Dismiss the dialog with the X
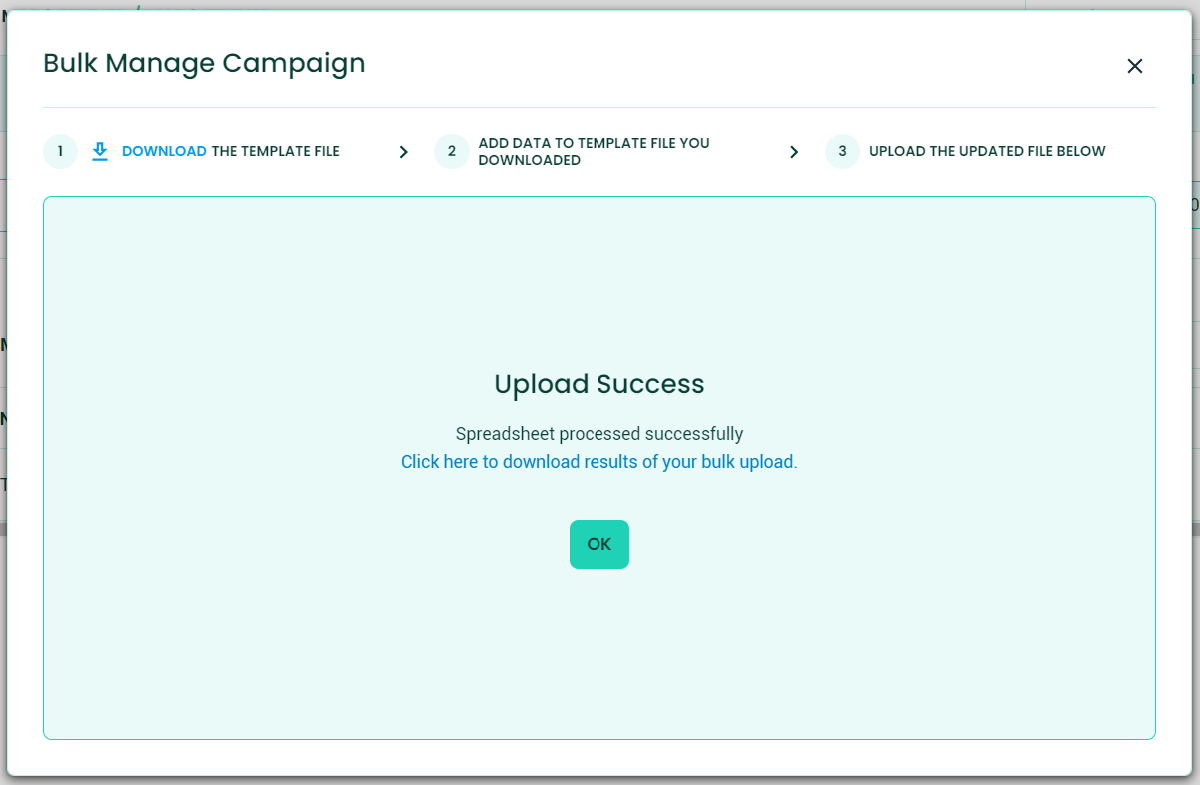The height and width of the screenshot is (785, 1200). pyautogui.click(x=1135, y=66)
